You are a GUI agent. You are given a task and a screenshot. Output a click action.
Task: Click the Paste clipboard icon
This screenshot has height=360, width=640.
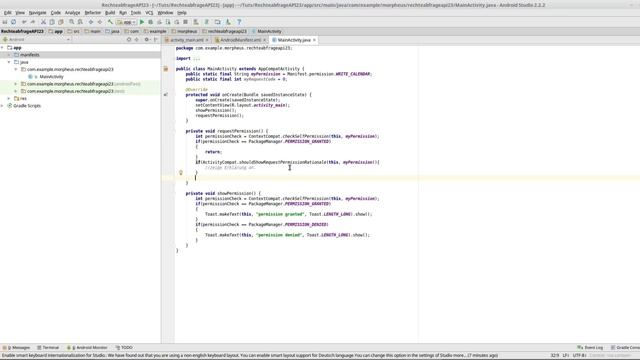[61, 22]
